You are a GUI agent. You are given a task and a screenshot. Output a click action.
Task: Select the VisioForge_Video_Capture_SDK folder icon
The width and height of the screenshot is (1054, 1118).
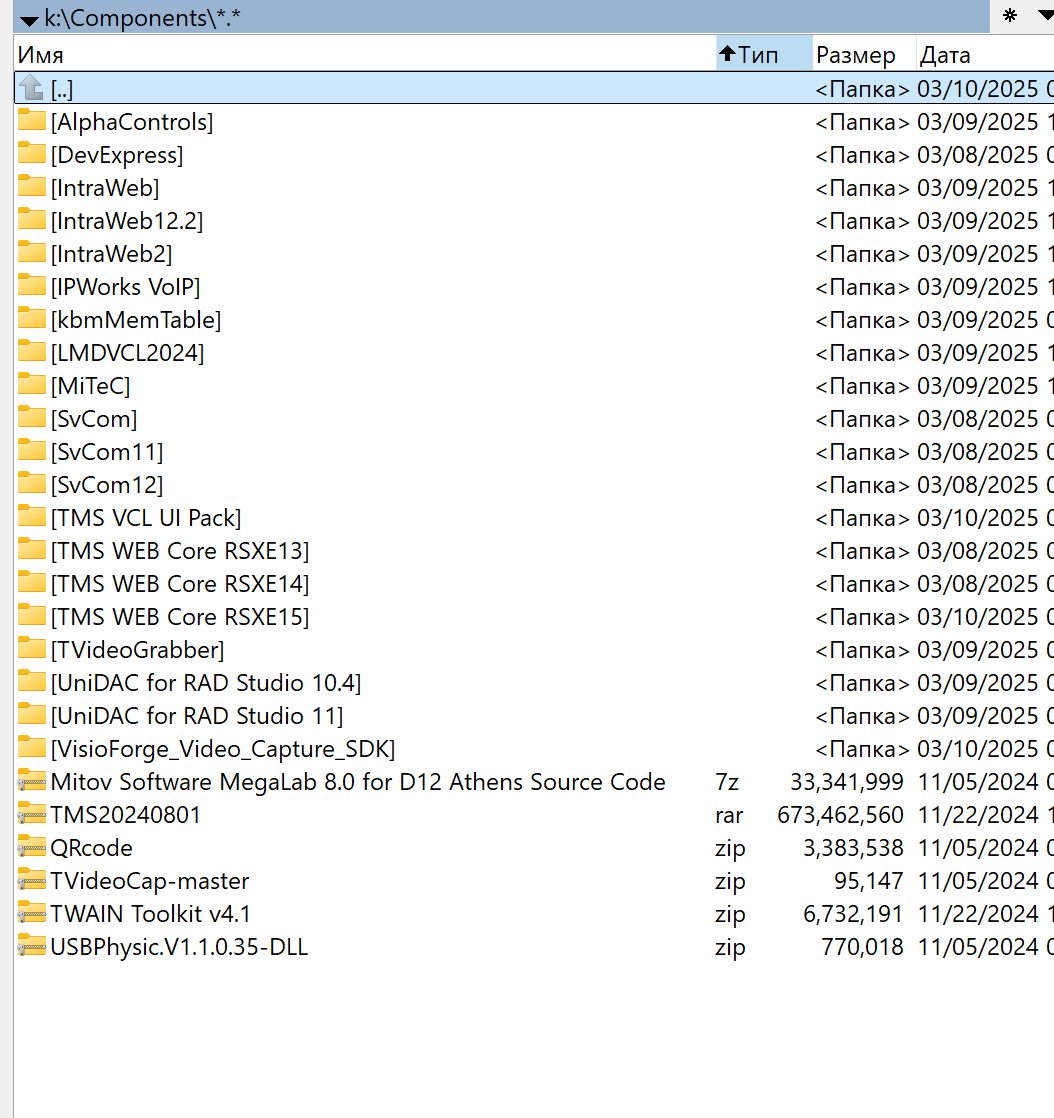coord(31,747)
